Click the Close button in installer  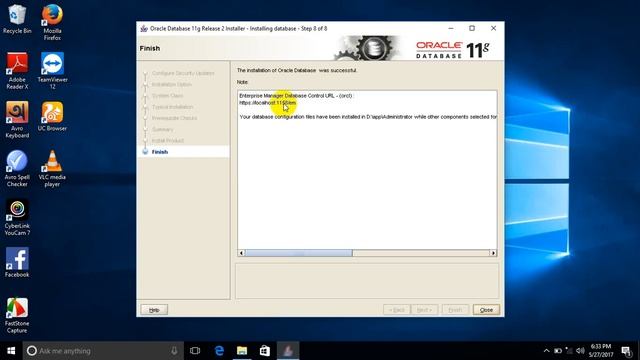(486, 310)
